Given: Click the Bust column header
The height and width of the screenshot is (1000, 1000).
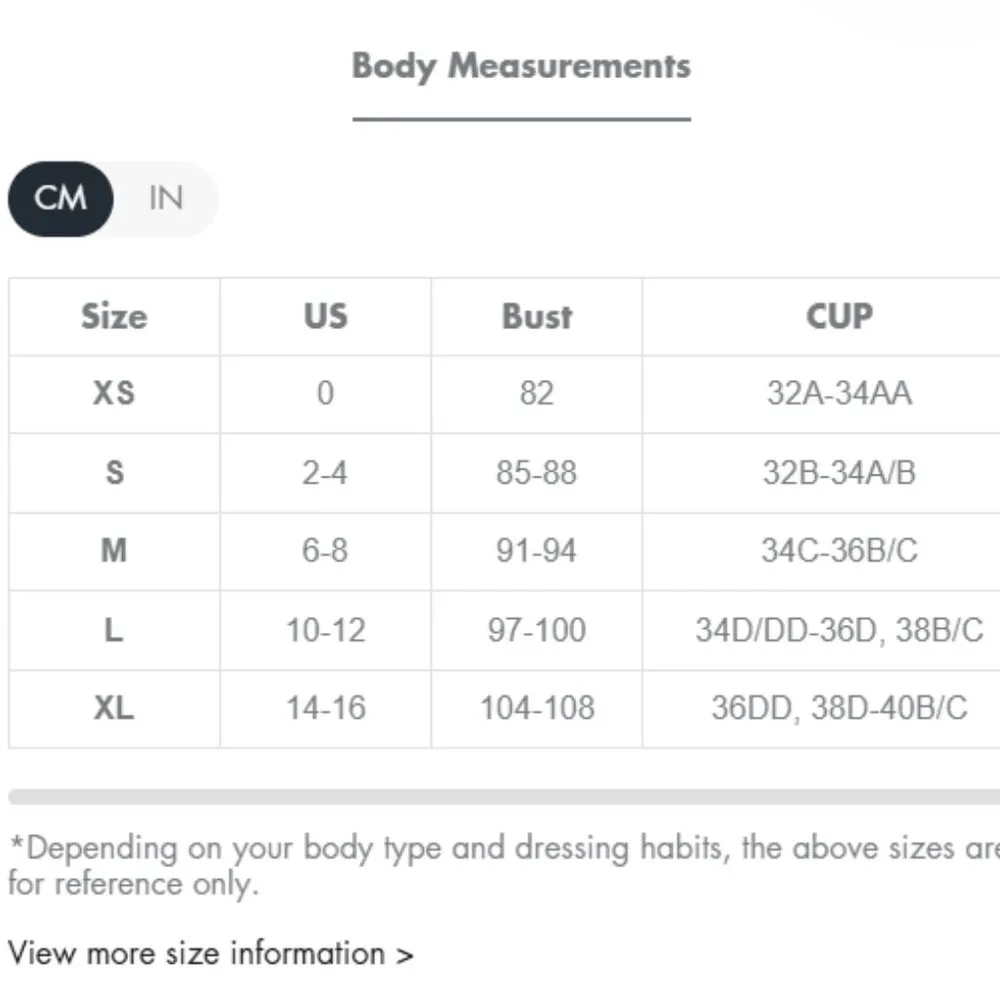Looking at the screenshot, I should coord(537,317).
